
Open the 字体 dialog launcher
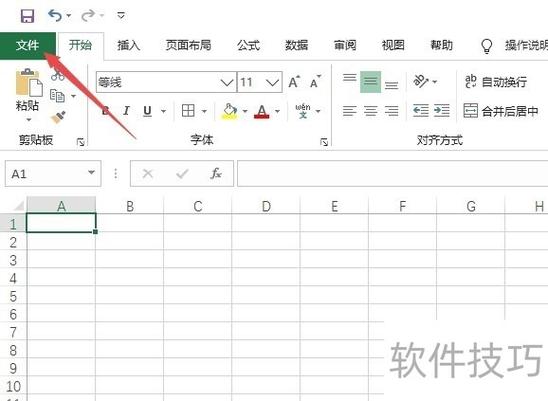(x=324, y=142)
